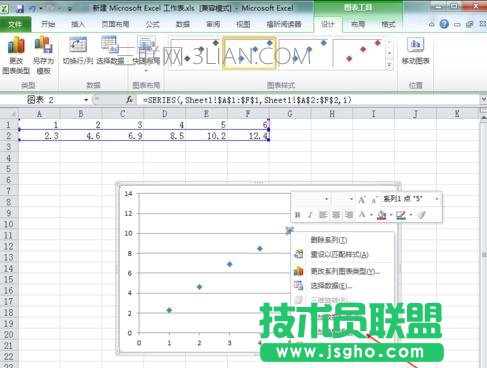Open Quick Layout (快速布局) gallery
This screenshot has width=487, height=368.
coord(146,53)
